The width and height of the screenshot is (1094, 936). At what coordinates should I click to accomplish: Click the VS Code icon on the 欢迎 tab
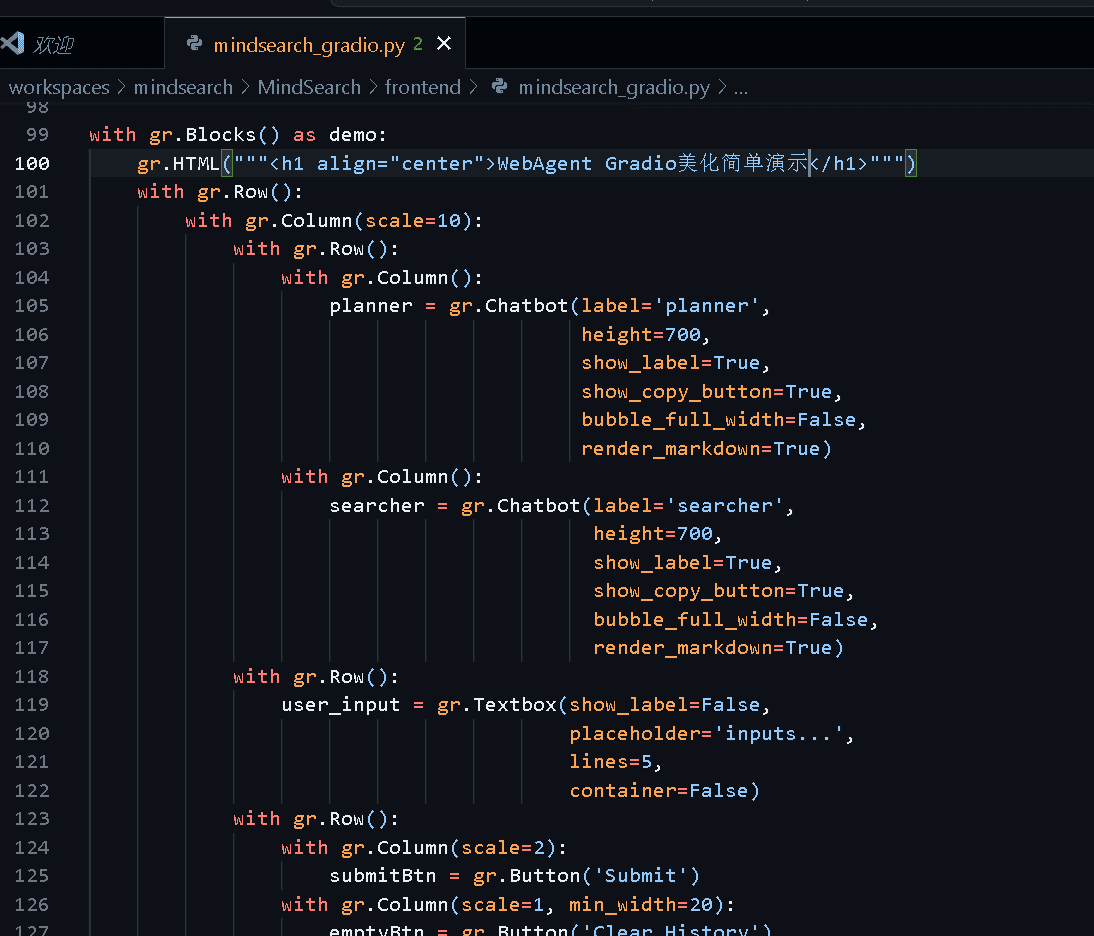[13, 43]
